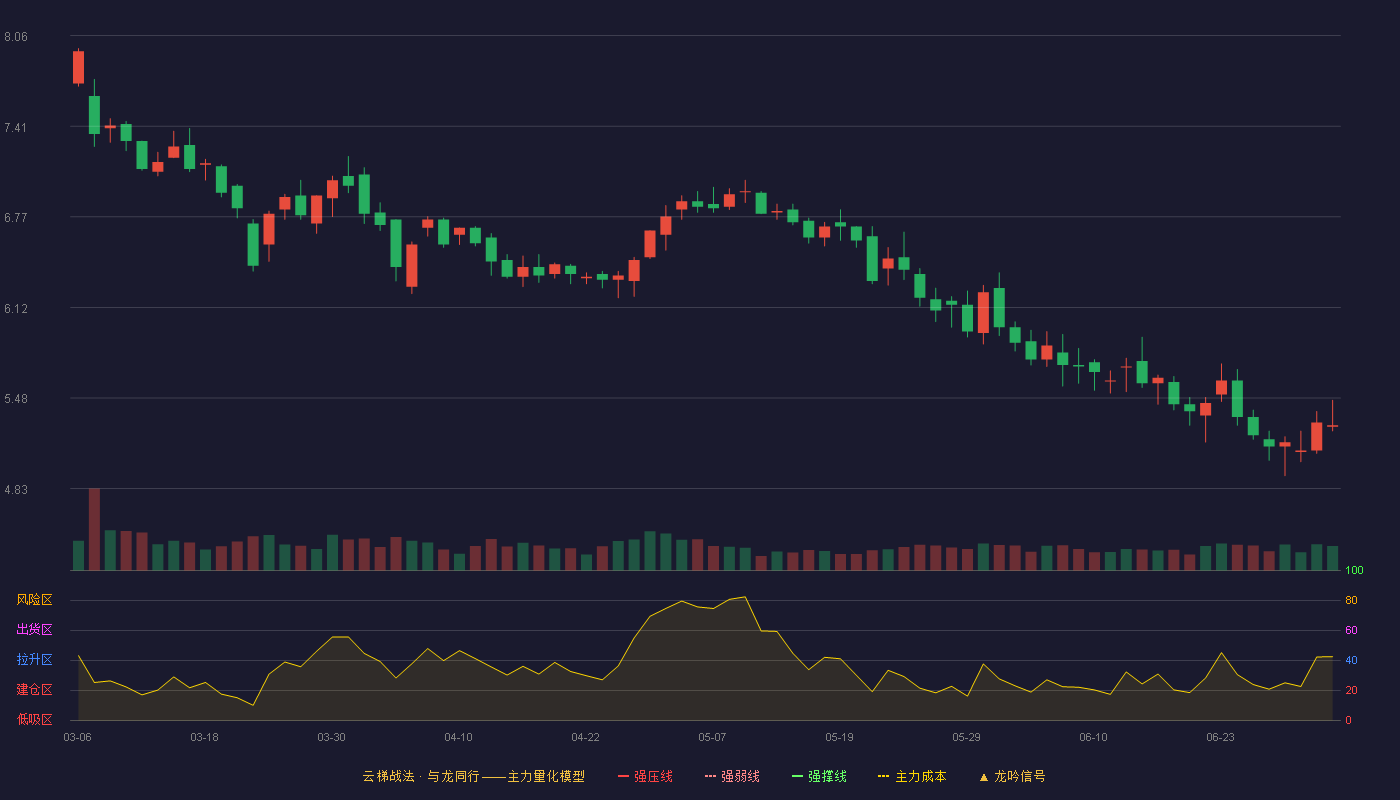Click the 建仓区 zone label
This screenshot has height=800, width=1400.
34,690
